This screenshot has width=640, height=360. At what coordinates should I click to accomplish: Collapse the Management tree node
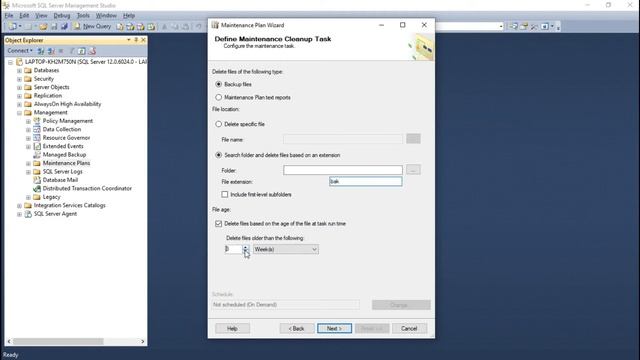pos(19,113)
